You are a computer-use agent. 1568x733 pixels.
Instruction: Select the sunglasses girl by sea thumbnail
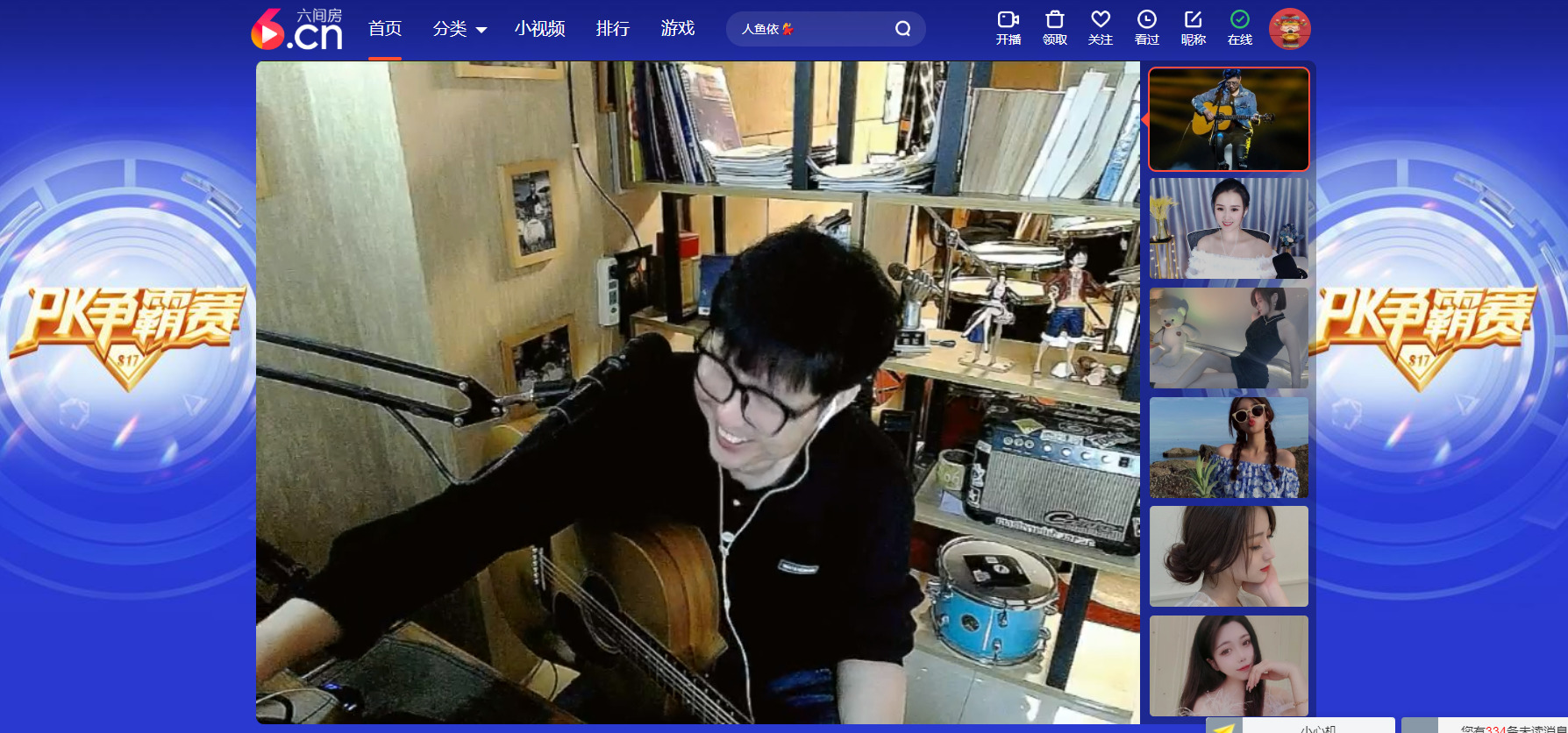1229,447
